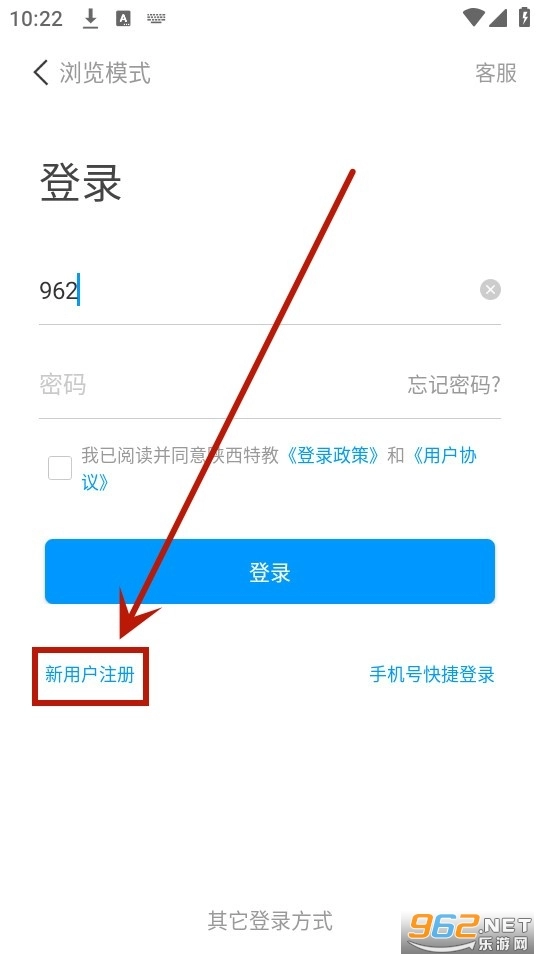The image size is (540, 960).
Task: Expand 其它登录方式 at the bottom
Action: pyautogui.click(x=270, y=920)
